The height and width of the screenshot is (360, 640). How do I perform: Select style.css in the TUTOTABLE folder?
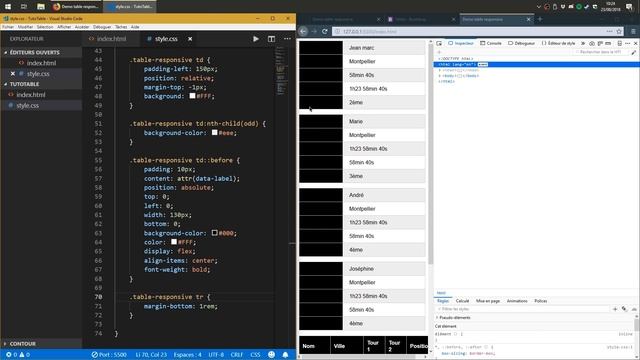coord(28,105)
